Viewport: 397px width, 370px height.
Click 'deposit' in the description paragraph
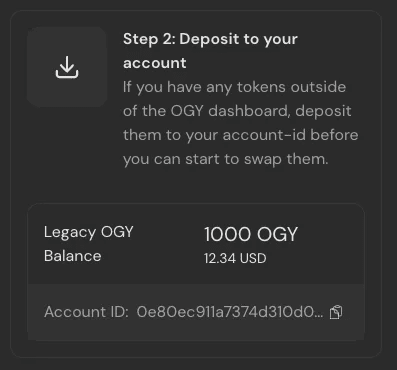[323, 111]
